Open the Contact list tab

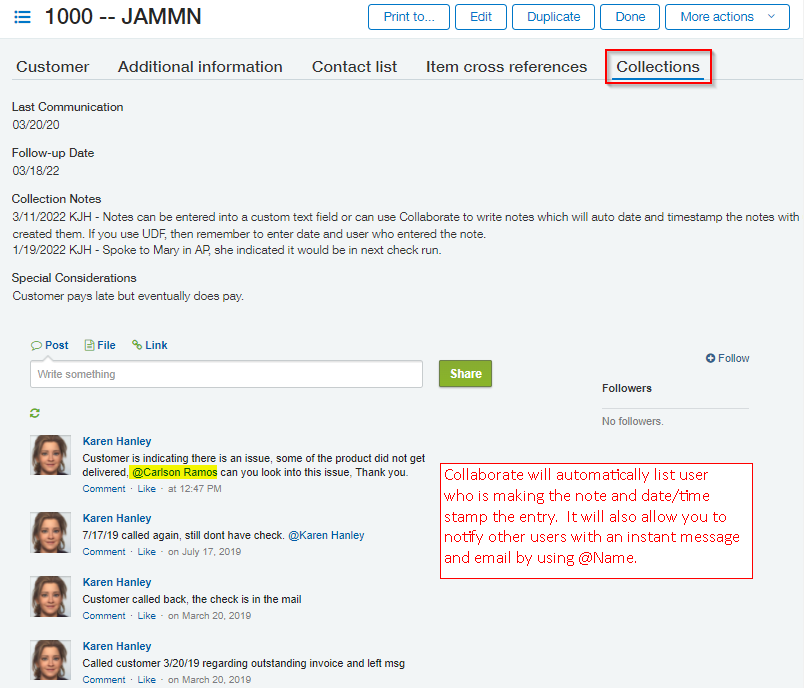pyautogui.click(x=354, y=67)
